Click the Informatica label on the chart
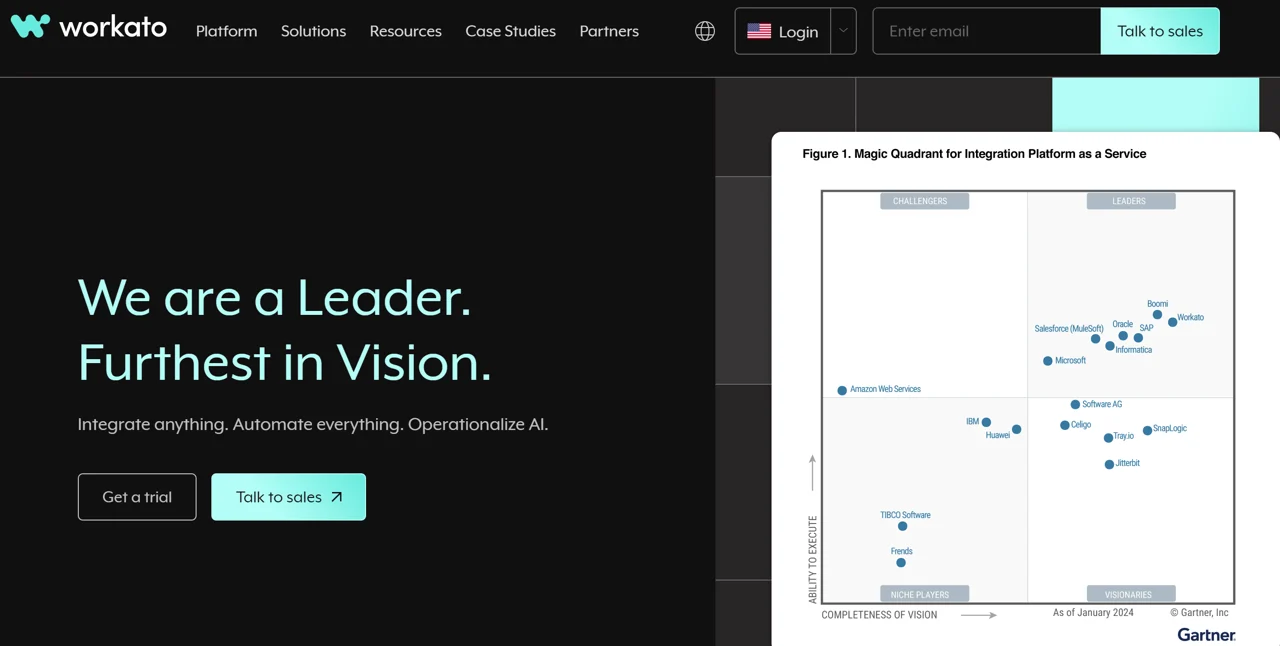This screenshot has height=646, width=1280. [x=1133, y=350]
